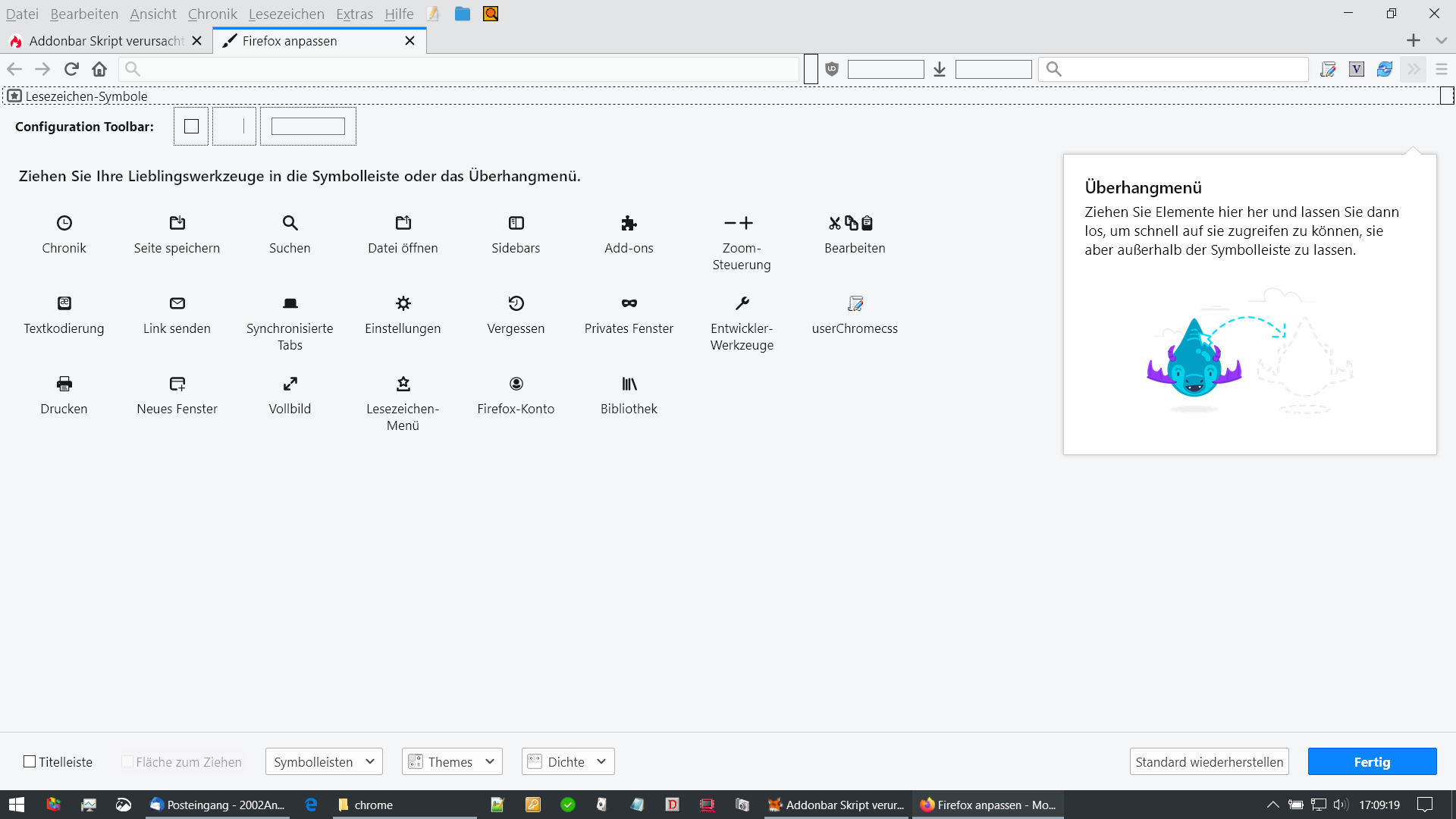Click the Posteingang taskbar item

[218, 805]
